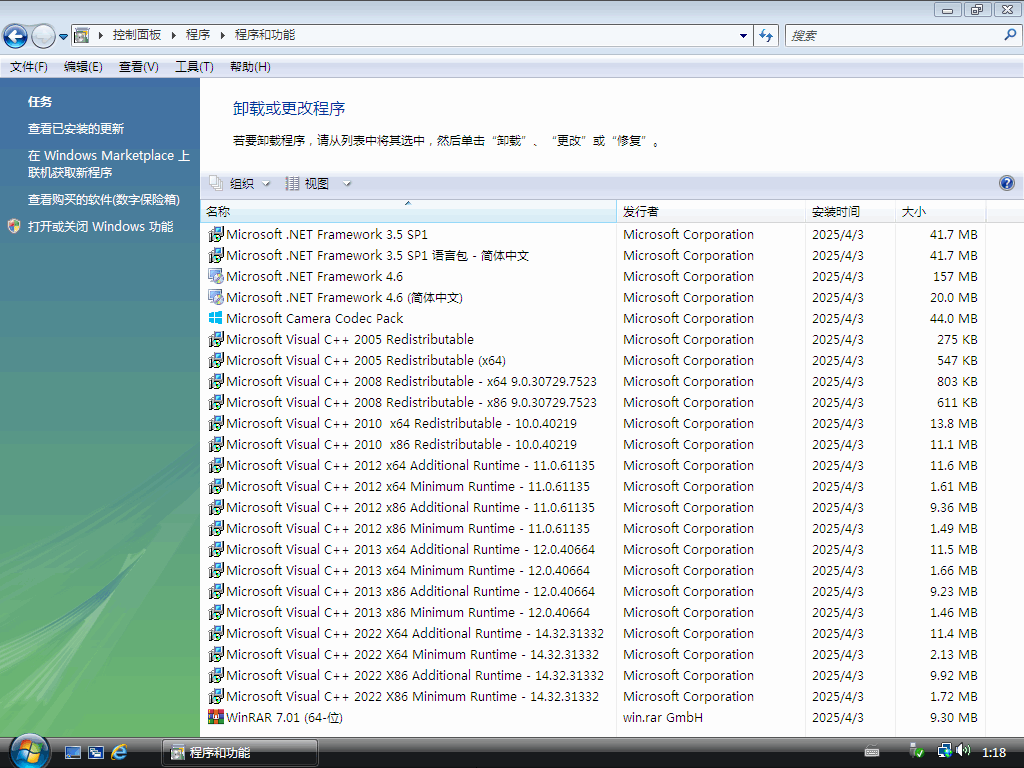Click the search magnifier icon
1024x768 pixels.
pos(1010,35)
